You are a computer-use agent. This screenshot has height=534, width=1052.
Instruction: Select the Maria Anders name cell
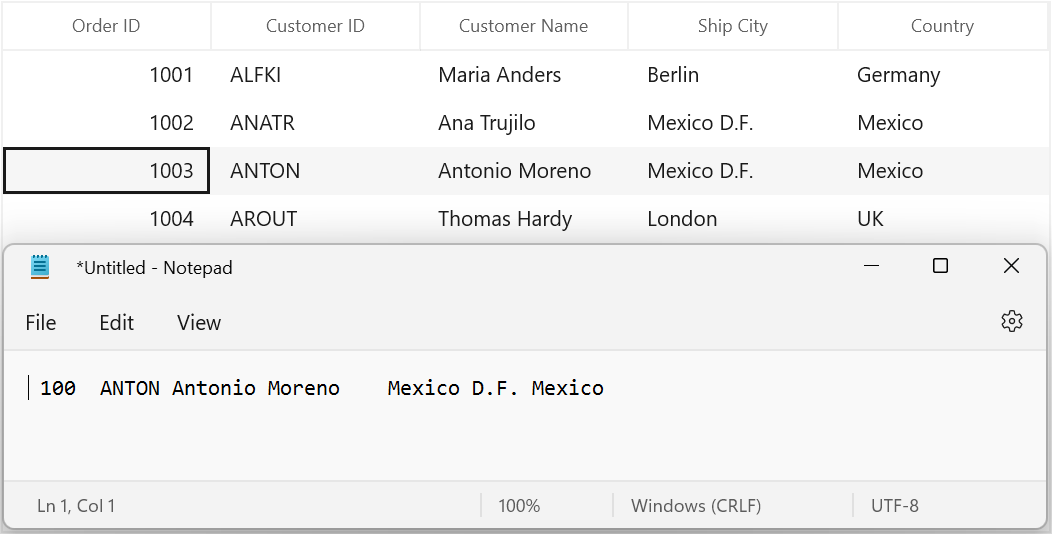coord(523,74)
